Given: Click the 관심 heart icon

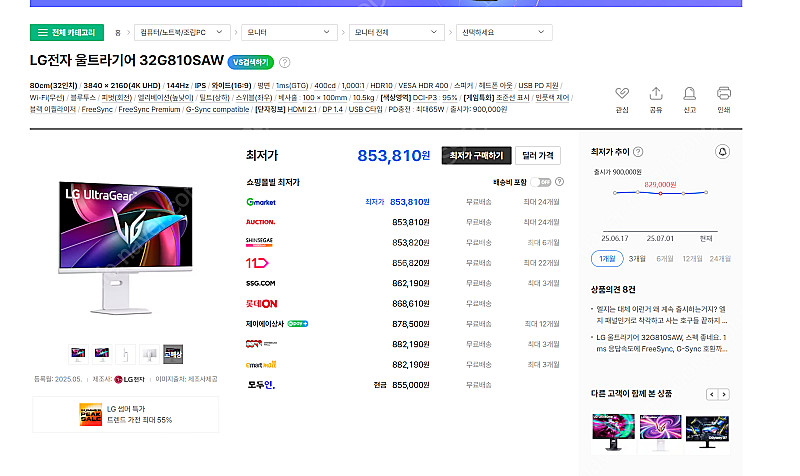Looking at the screenshot, I should (622, 93).
